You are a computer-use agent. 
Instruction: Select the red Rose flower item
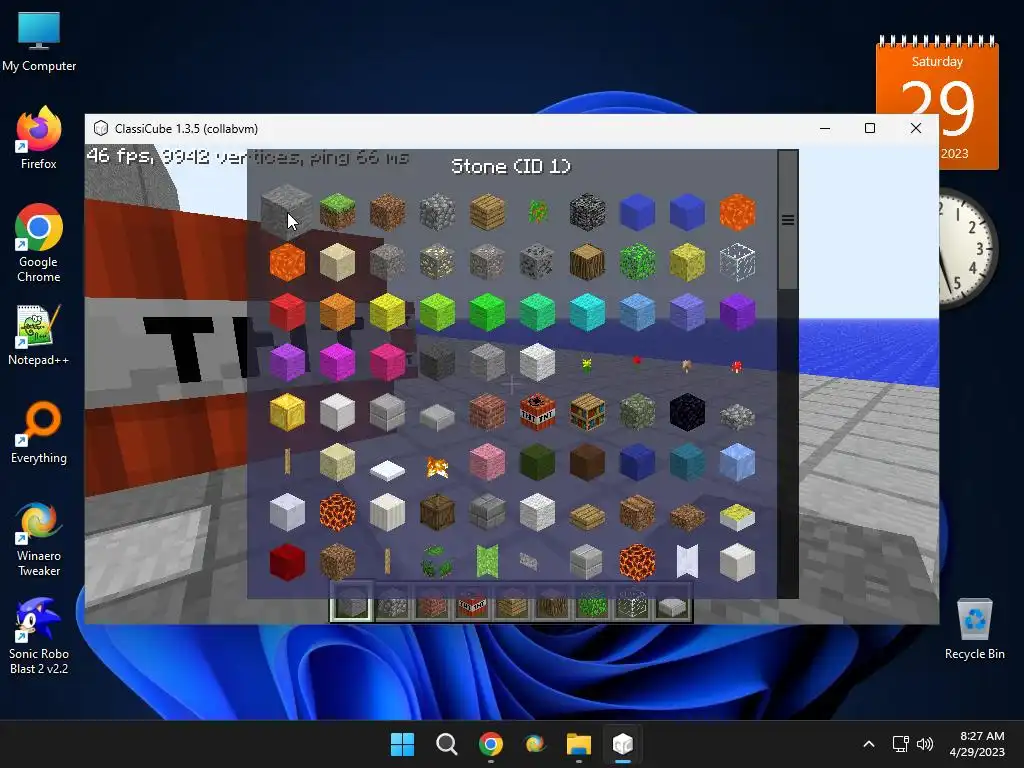637,360
